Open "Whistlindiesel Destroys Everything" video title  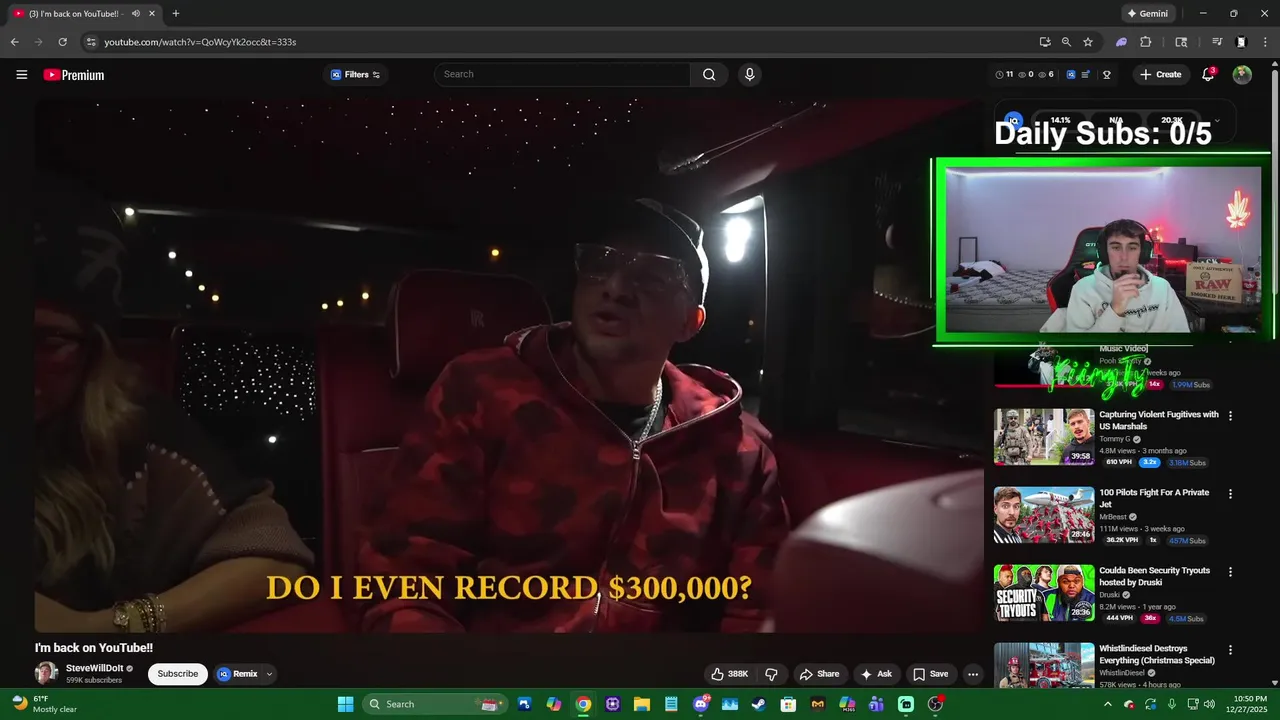tap(1157, 654)
